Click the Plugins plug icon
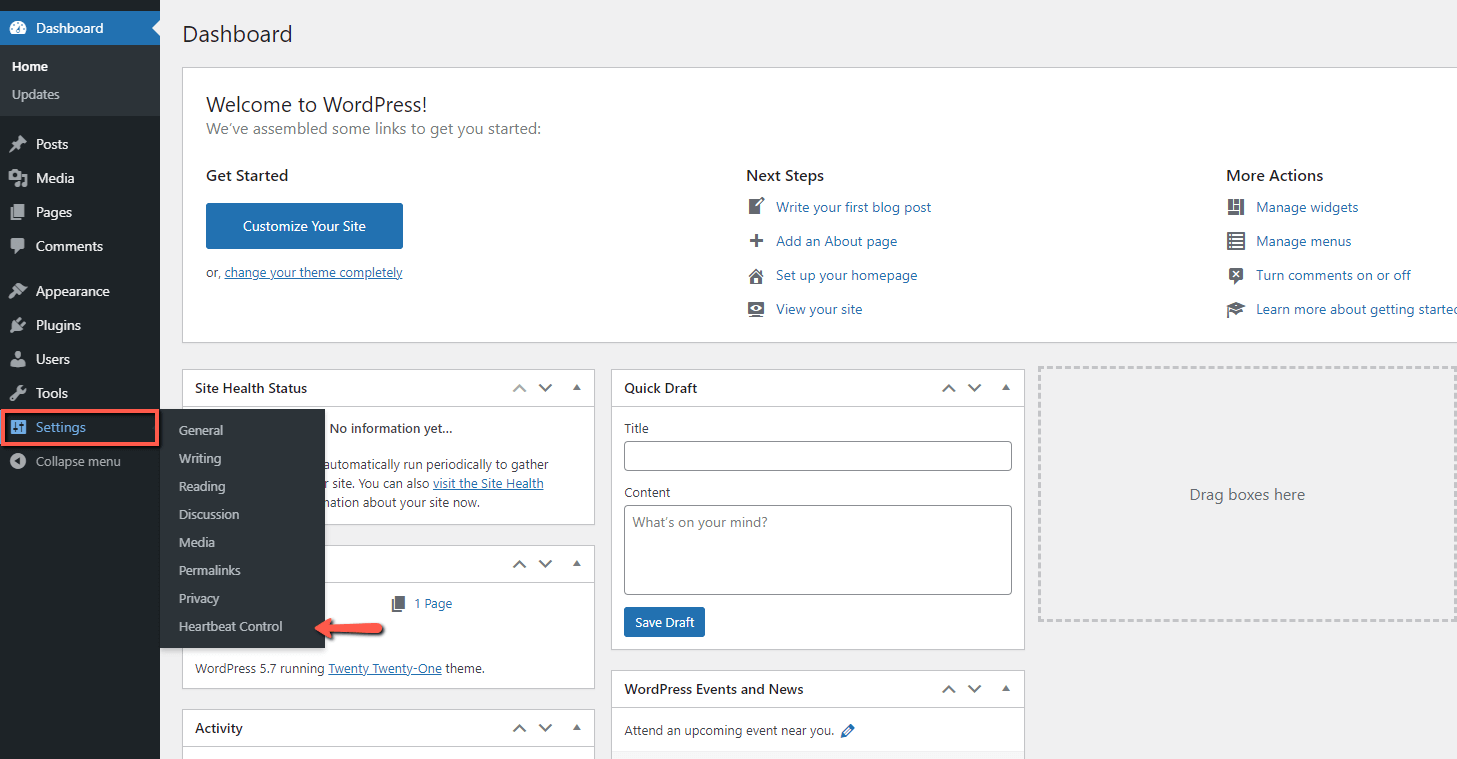 pyautogui.click(x=18, y=325)
